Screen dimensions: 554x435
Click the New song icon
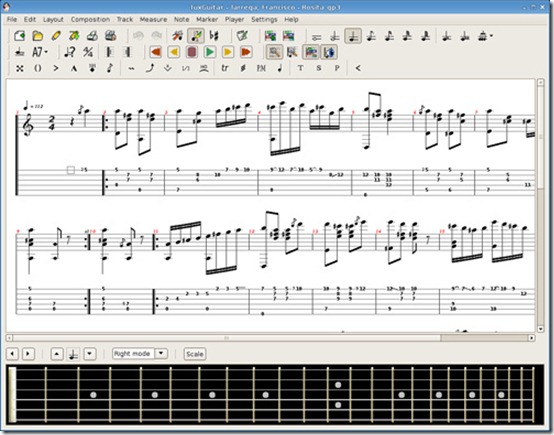20,36
